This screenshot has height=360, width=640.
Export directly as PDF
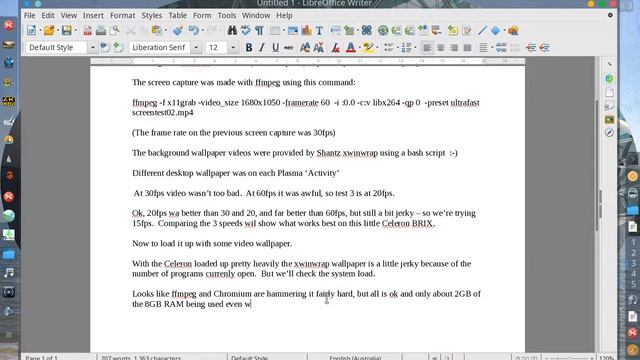(87, 30)
